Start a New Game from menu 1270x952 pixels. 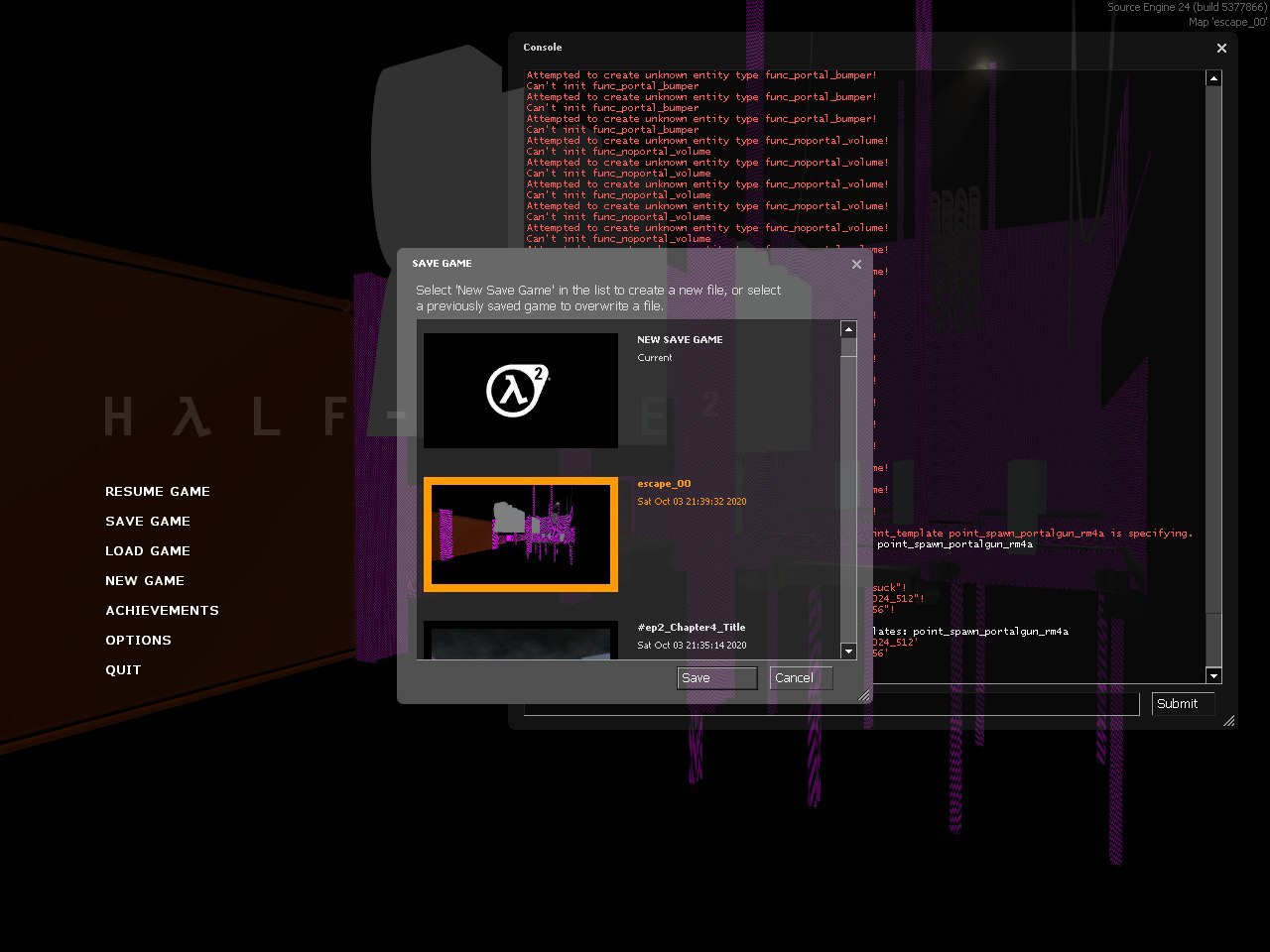point(145,581)
